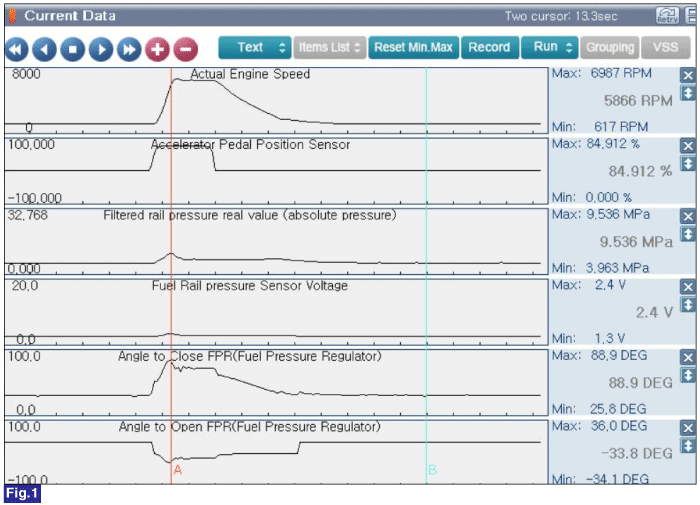Open the Items List dropdown
Viewport: 700px width, 505px height.
click(x=329, y=47)
